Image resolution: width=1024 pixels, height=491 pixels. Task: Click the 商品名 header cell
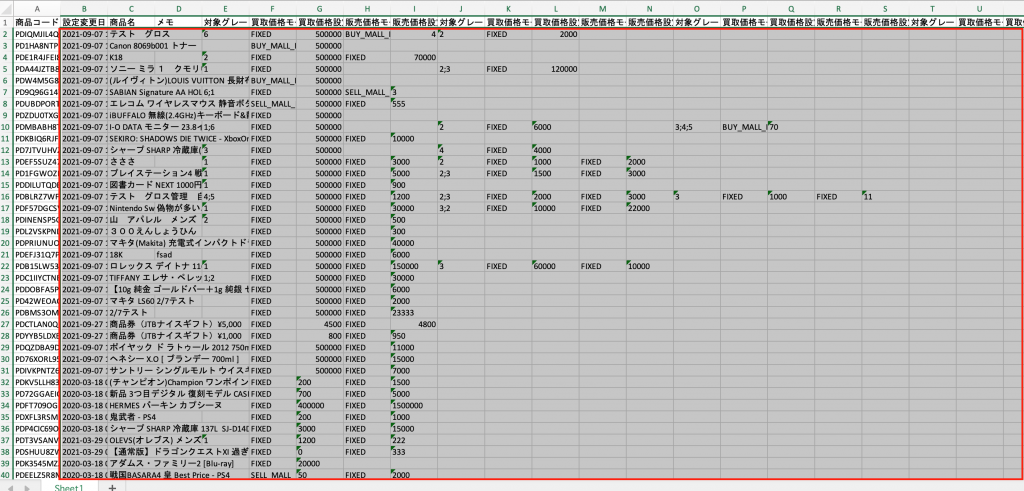(131, 22)
